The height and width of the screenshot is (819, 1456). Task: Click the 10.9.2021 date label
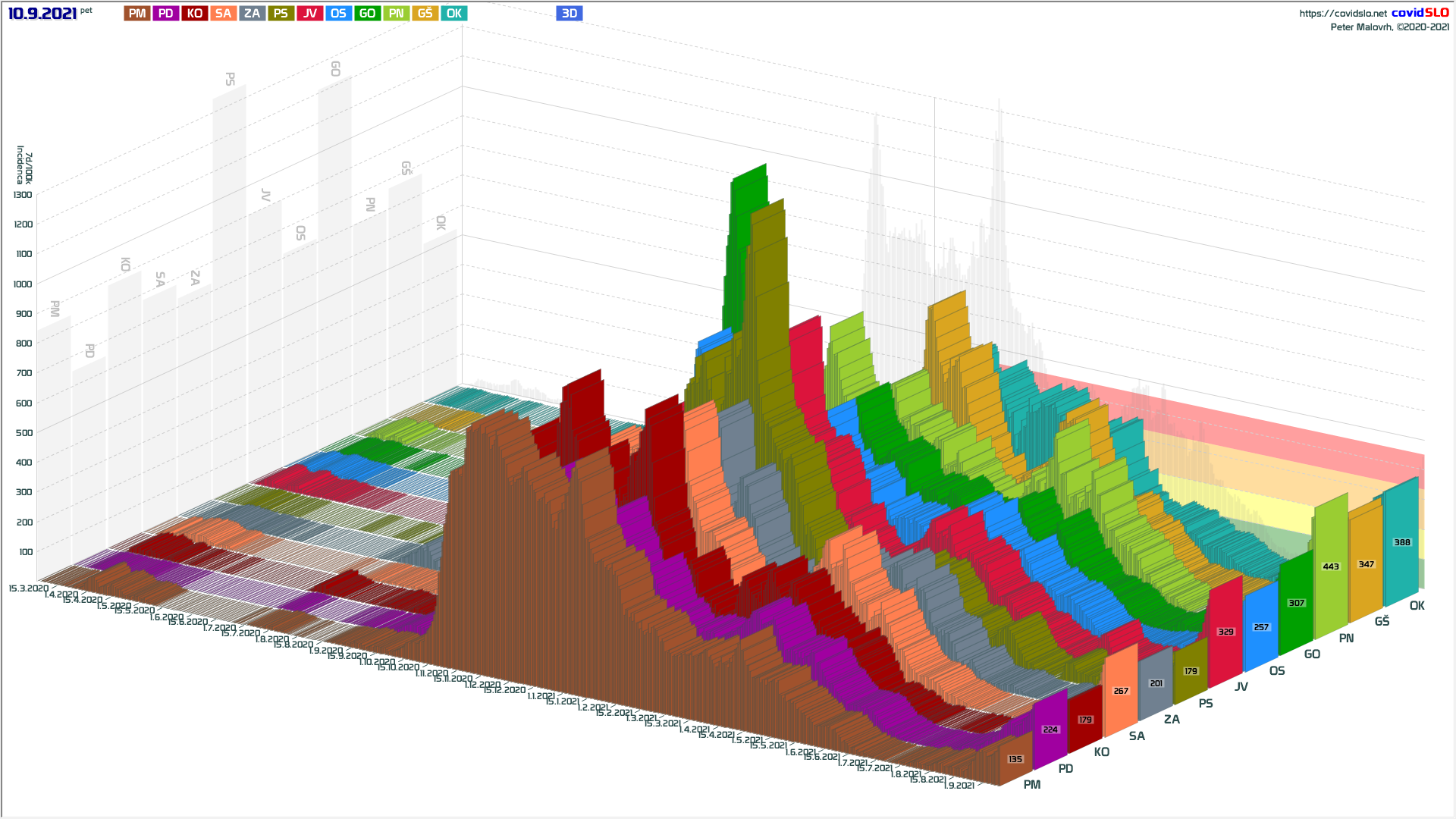[x=42, y=14]
